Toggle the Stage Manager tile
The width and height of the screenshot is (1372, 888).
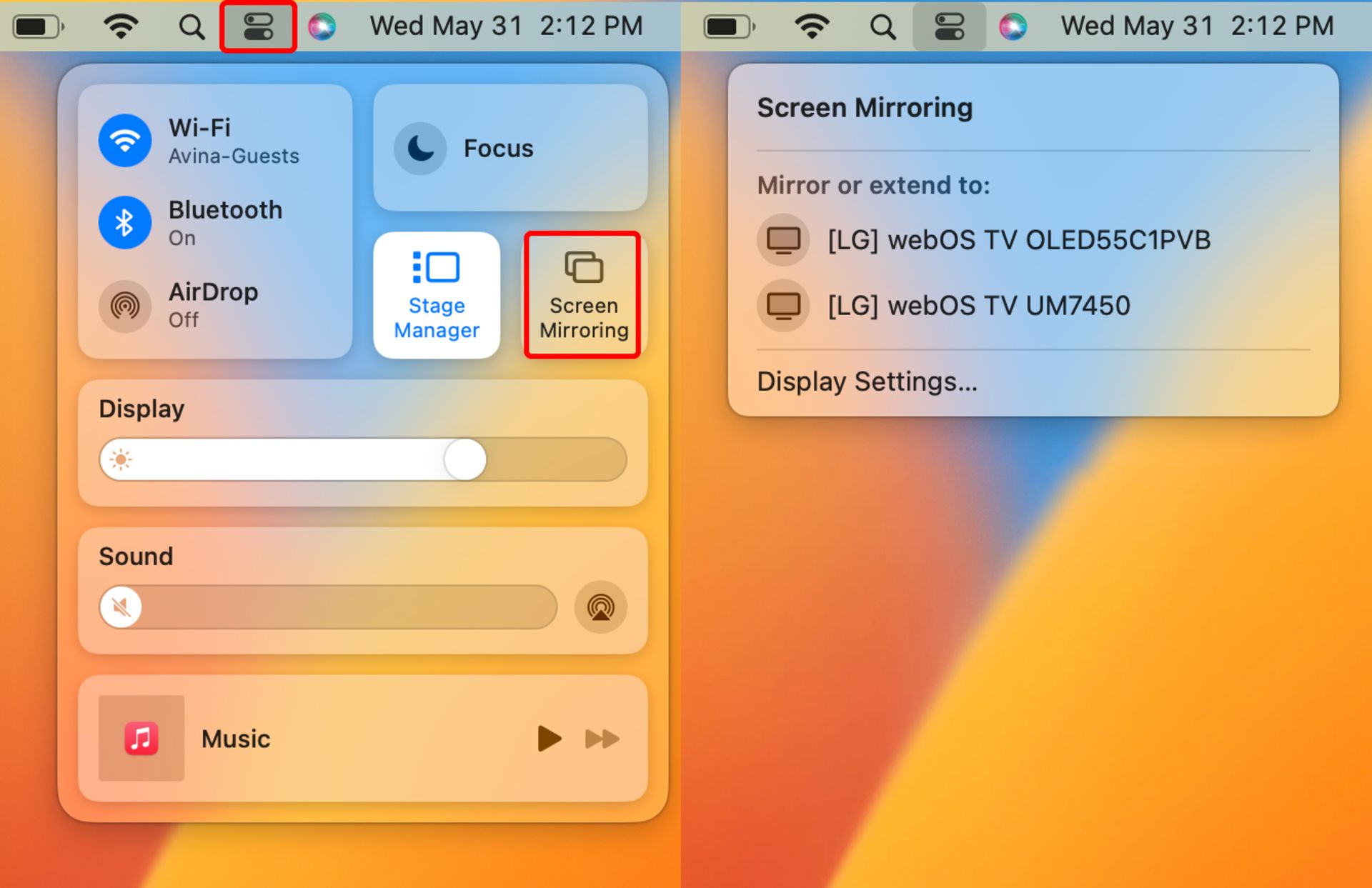point(437,295)
